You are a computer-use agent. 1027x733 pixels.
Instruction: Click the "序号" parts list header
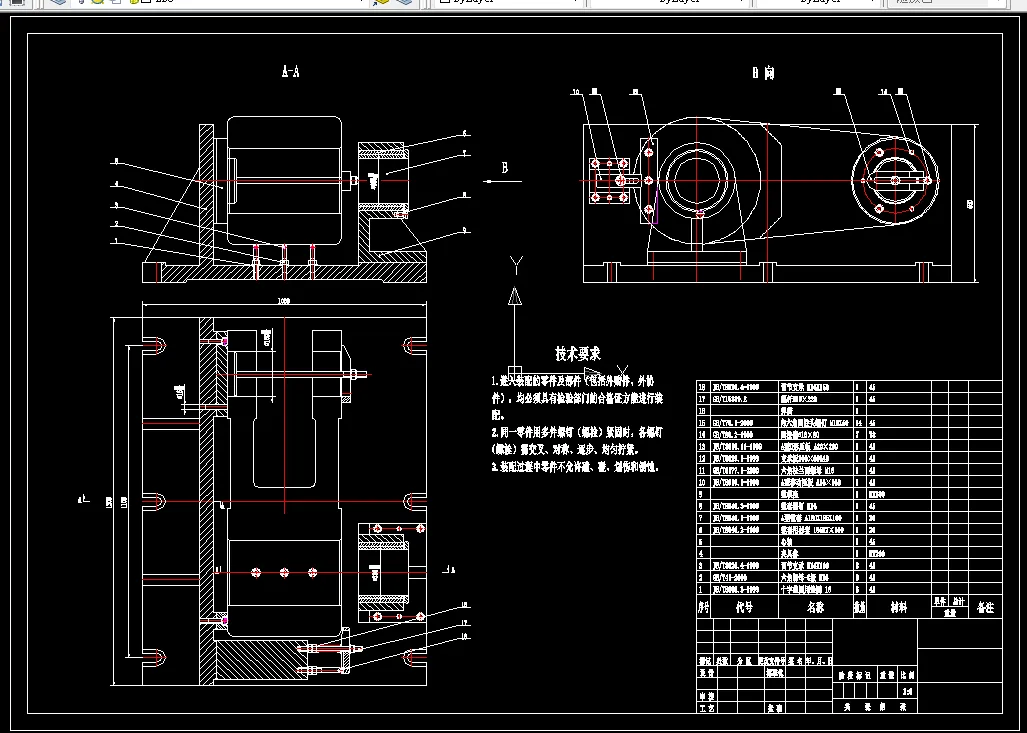click(703, 607)
